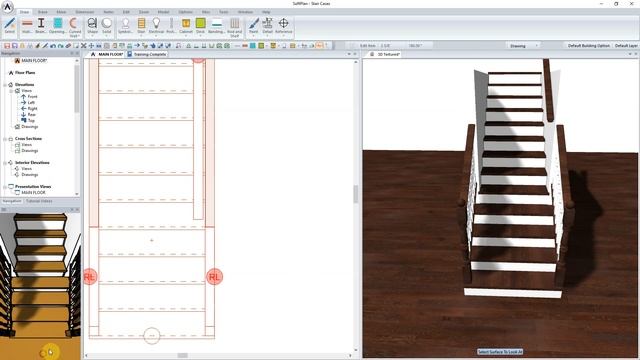
Task: Switch to the Tutorial Videos panel tab
Action: tap(39, 201)
